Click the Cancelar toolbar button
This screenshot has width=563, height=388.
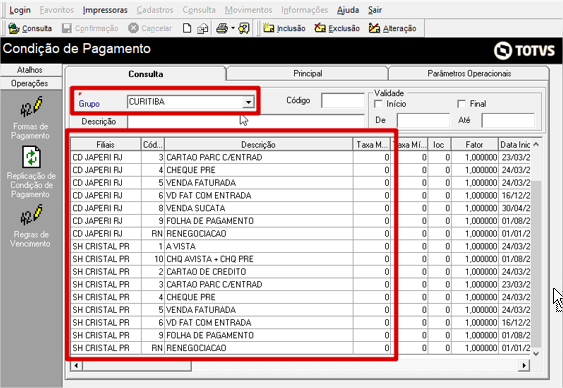tap(150, 28)
